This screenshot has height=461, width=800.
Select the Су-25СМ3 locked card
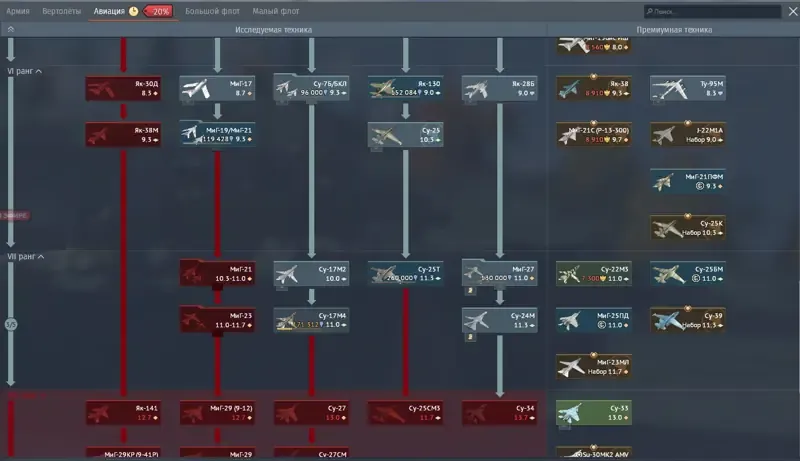click(406, 413)
